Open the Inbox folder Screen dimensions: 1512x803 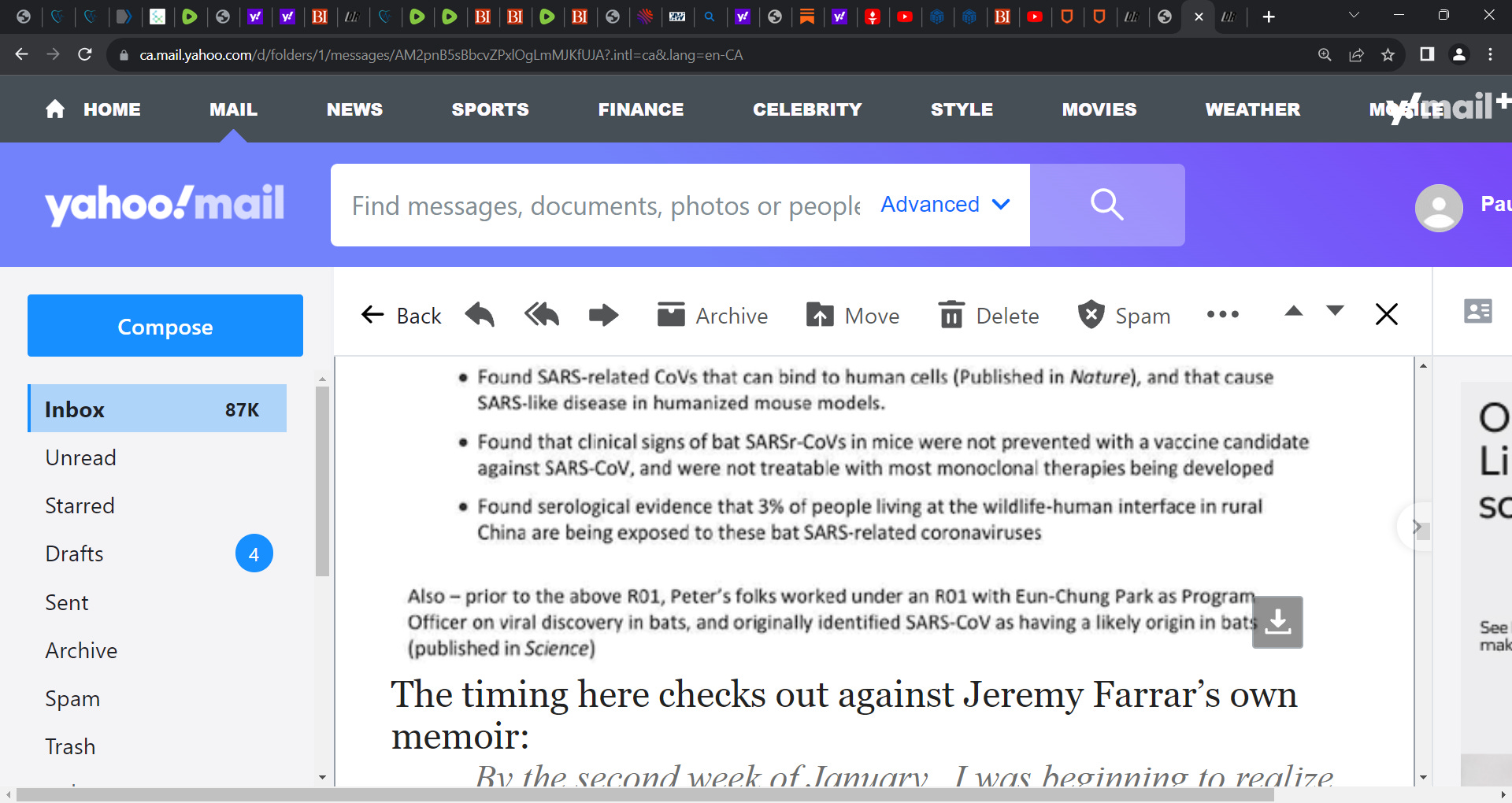tap(157, 409)
